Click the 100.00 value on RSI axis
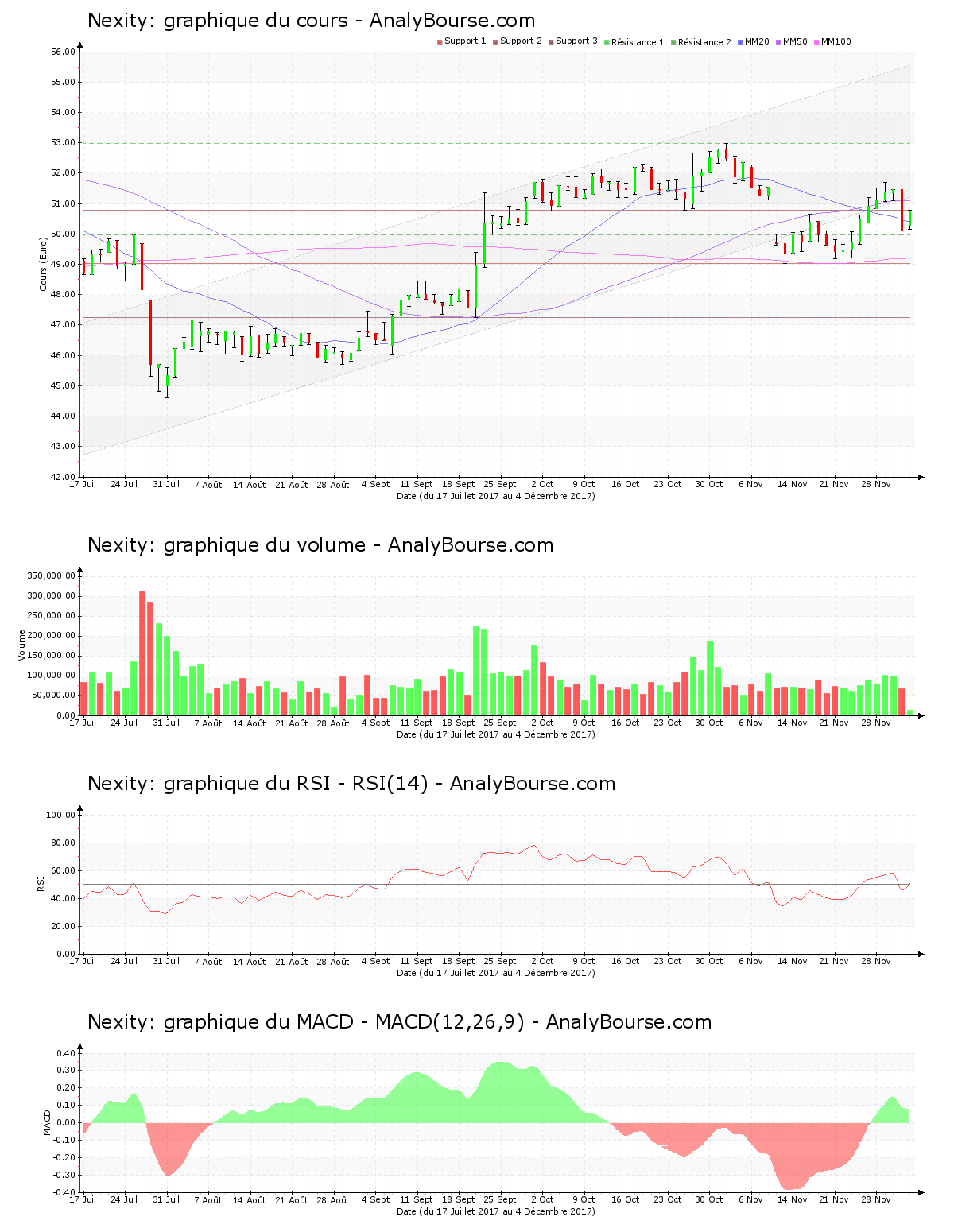 pos(60,815)
